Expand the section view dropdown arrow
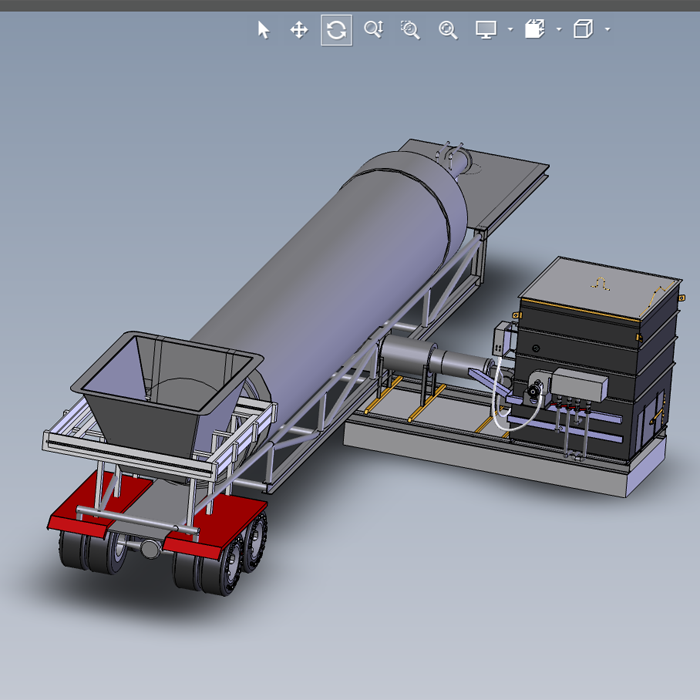The image size is (700, 700). [559, 29]
